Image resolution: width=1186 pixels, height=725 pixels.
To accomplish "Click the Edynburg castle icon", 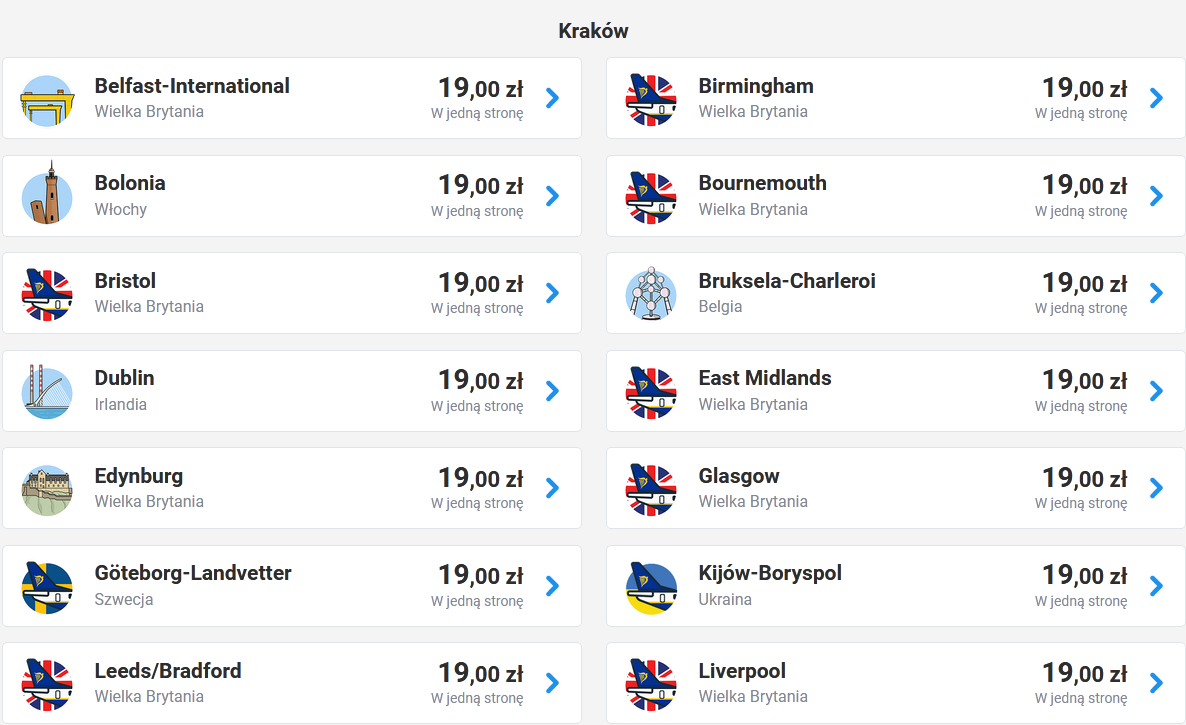I will point(47,490).
